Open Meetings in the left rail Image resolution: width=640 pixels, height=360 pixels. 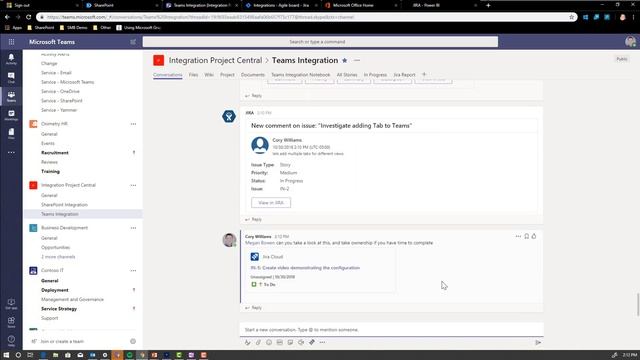(11, 115)
